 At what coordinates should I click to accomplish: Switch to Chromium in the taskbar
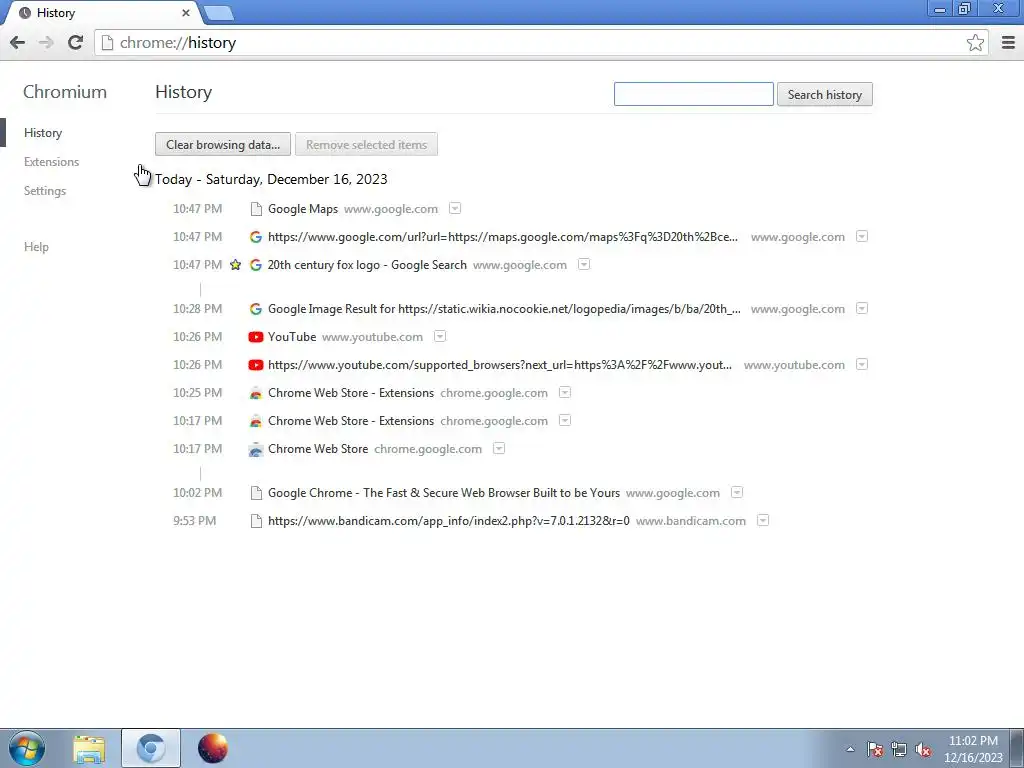(x=151, y=748)
